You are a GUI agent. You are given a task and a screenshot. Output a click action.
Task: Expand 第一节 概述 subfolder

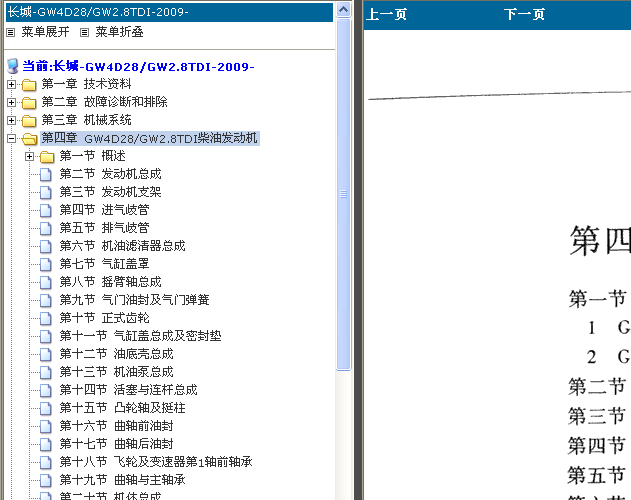click(x=29, y=156)
